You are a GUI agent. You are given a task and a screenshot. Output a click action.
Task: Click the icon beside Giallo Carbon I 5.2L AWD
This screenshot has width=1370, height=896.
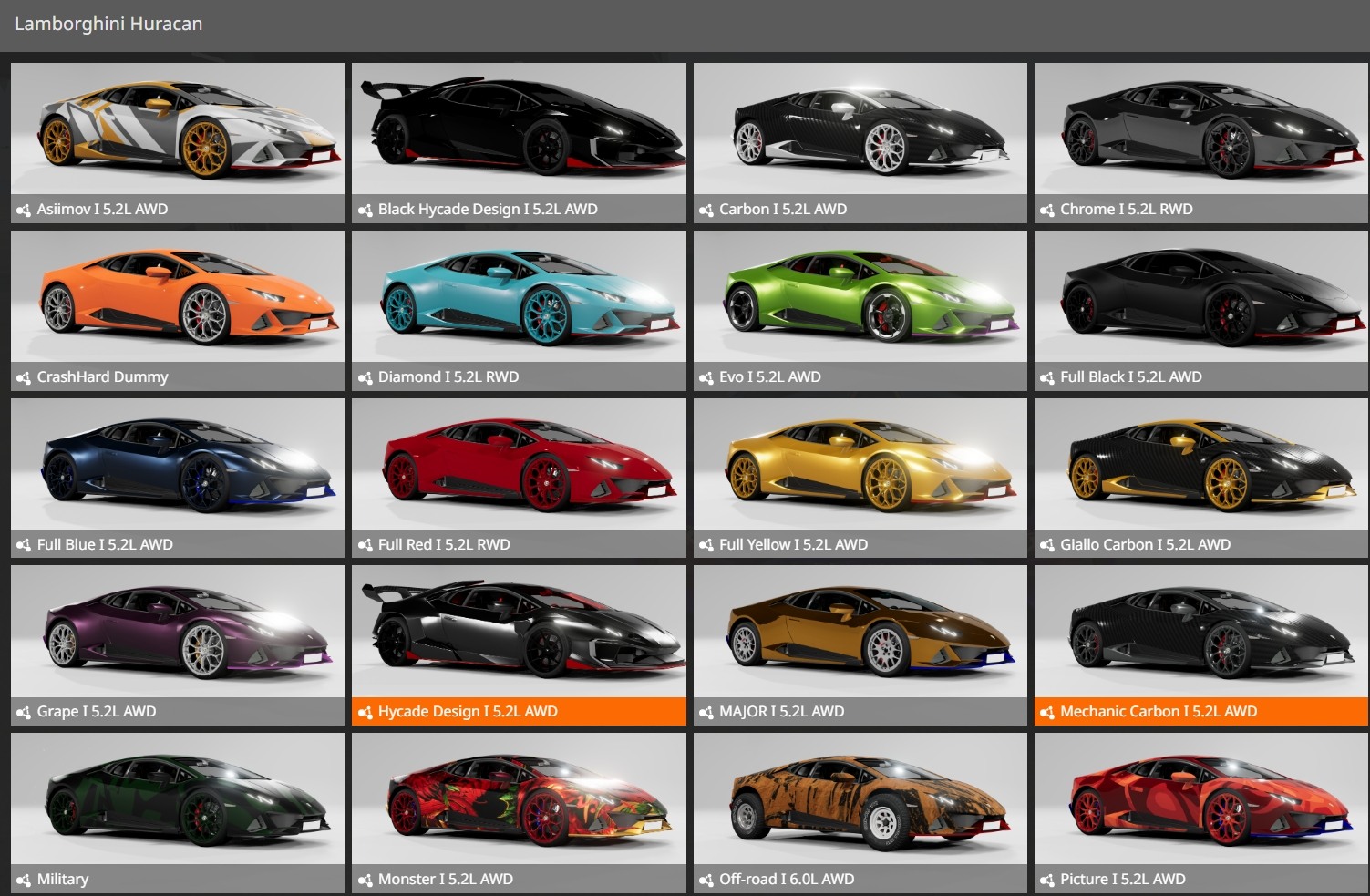point(1047,546)
